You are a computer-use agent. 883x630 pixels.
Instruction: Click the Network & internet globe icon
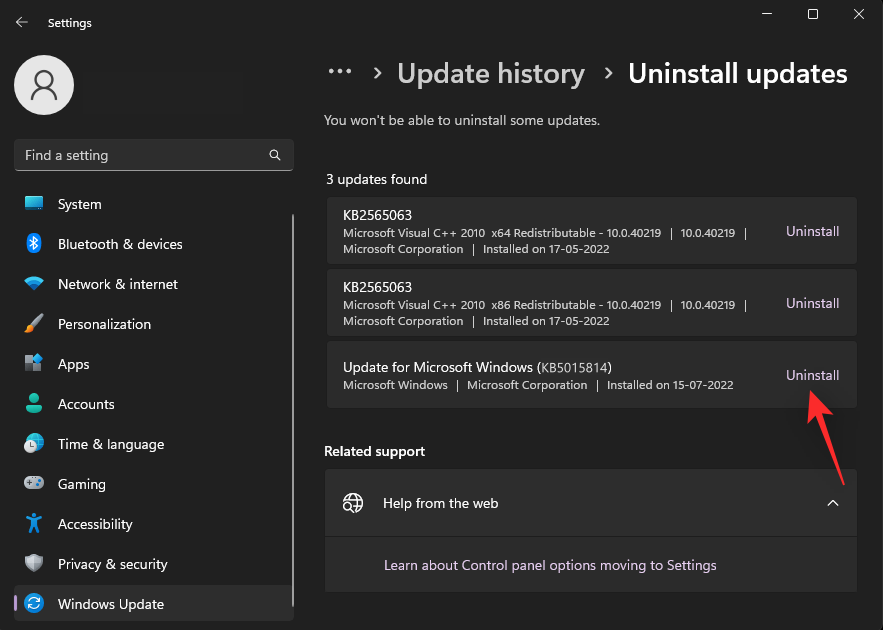click(x=33, y=284)
